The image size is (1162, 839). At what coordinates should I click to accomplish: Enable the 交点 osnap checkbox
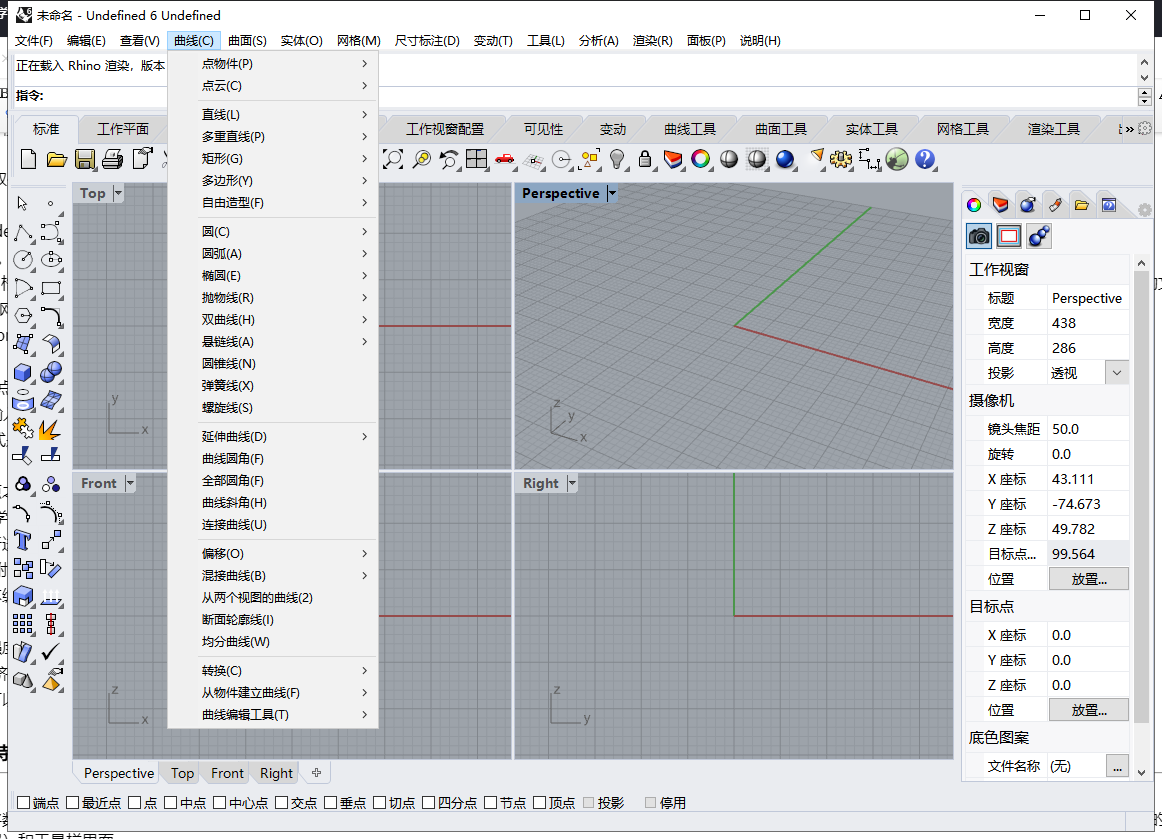(282, 803)
